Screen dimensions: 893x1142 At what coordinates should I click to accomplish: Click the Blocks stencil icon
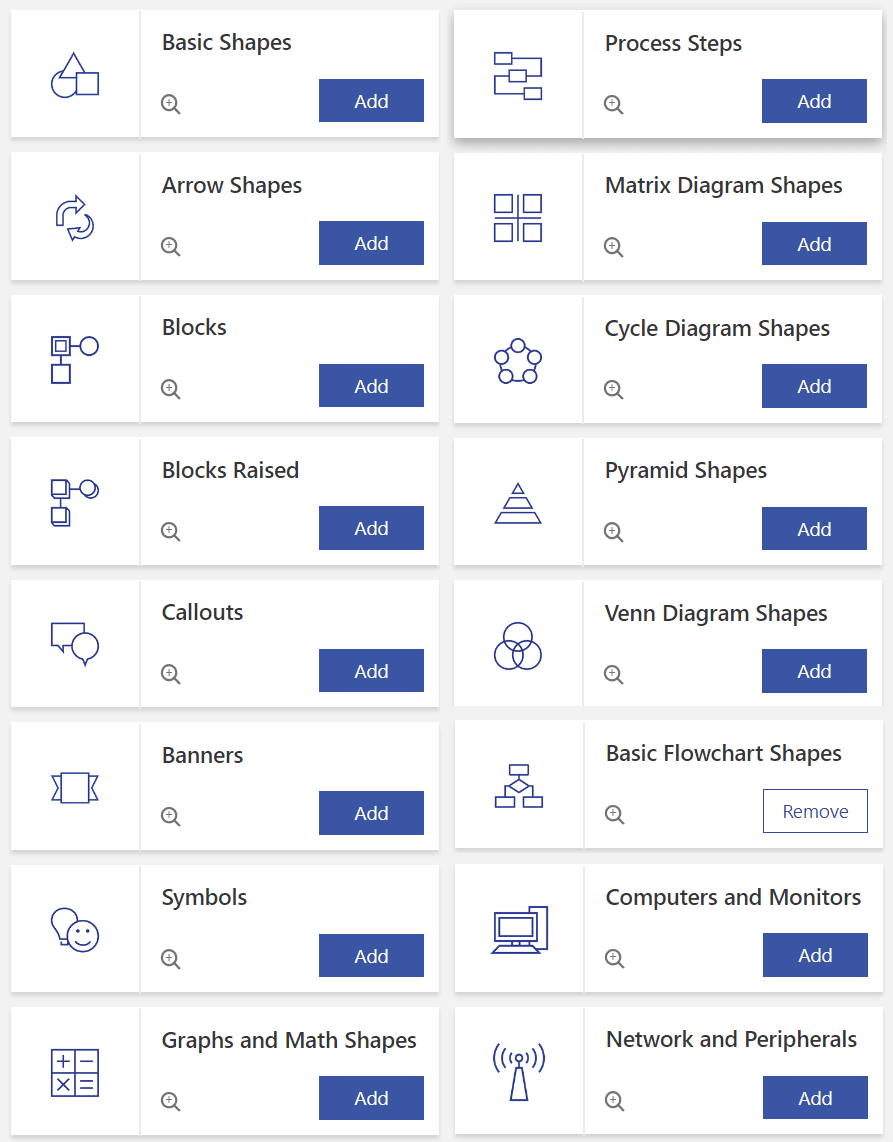click(75, 360)
